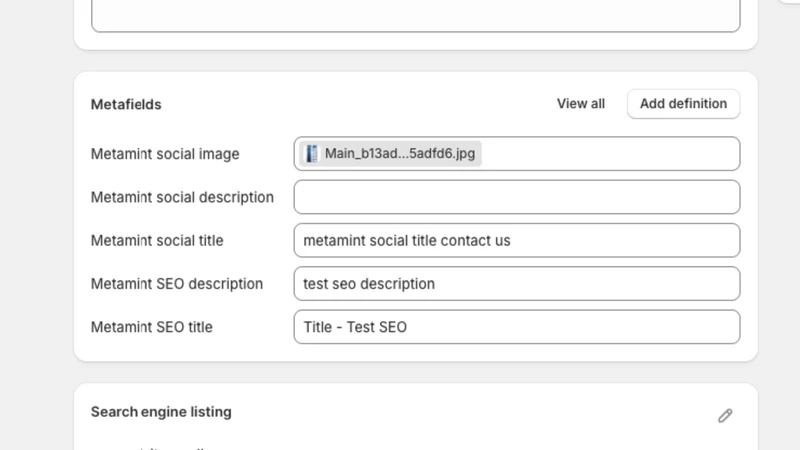Select the Search engine listing heading
Viewport: 800px width, 450px height.
point(161,412)
